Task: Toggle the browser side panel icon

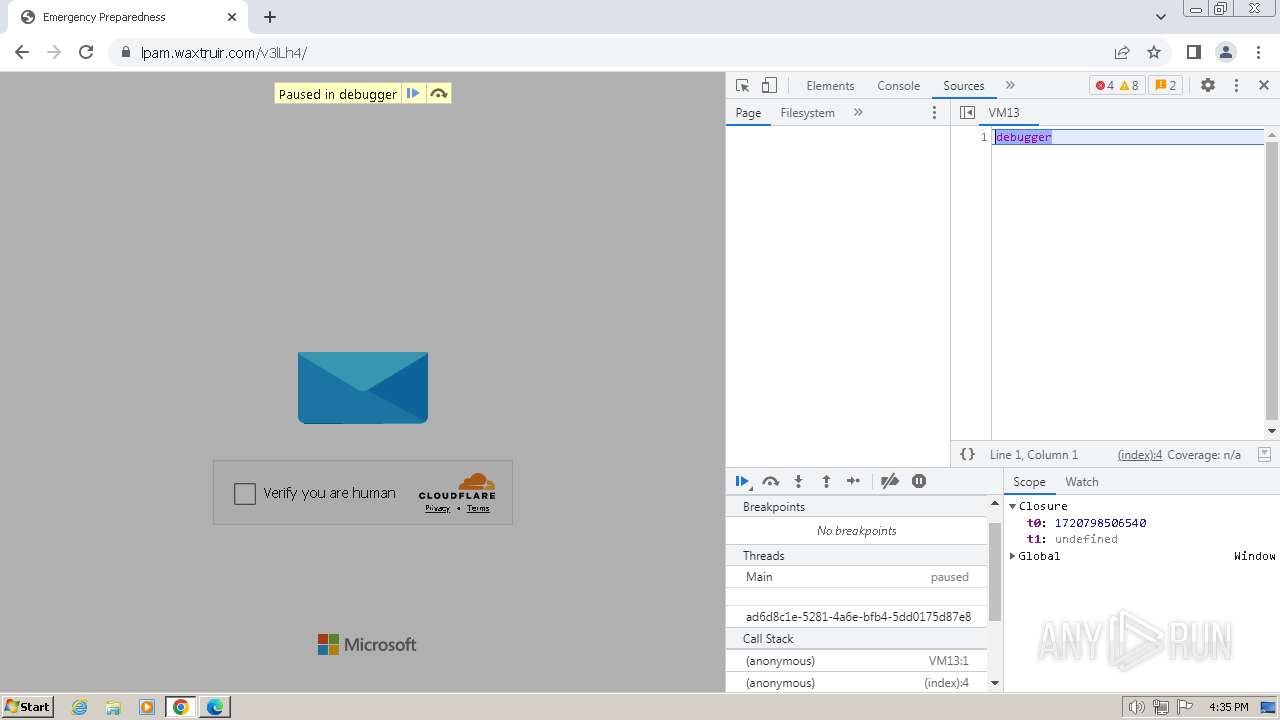Action: tap(1193, 52)
